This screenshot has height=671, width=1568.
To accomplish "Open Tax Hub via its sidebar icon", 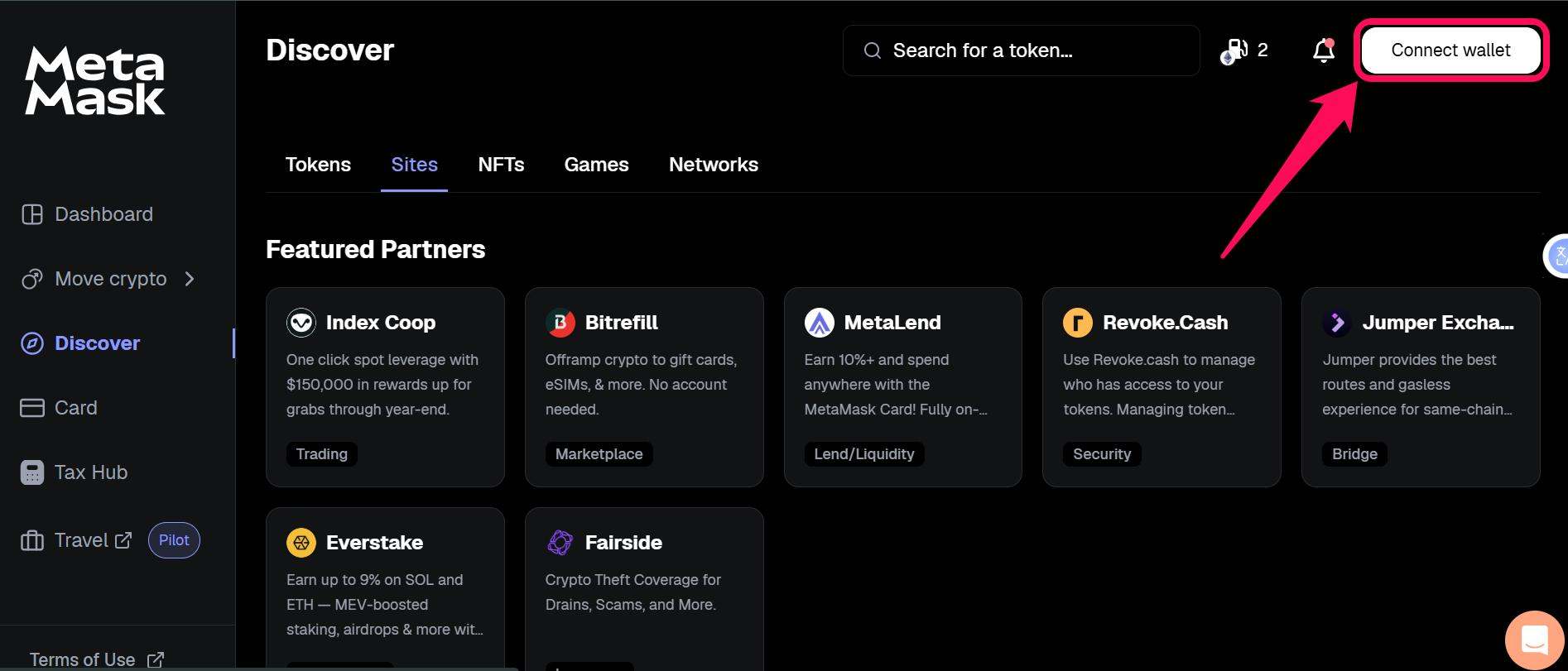I will (31, 472).
